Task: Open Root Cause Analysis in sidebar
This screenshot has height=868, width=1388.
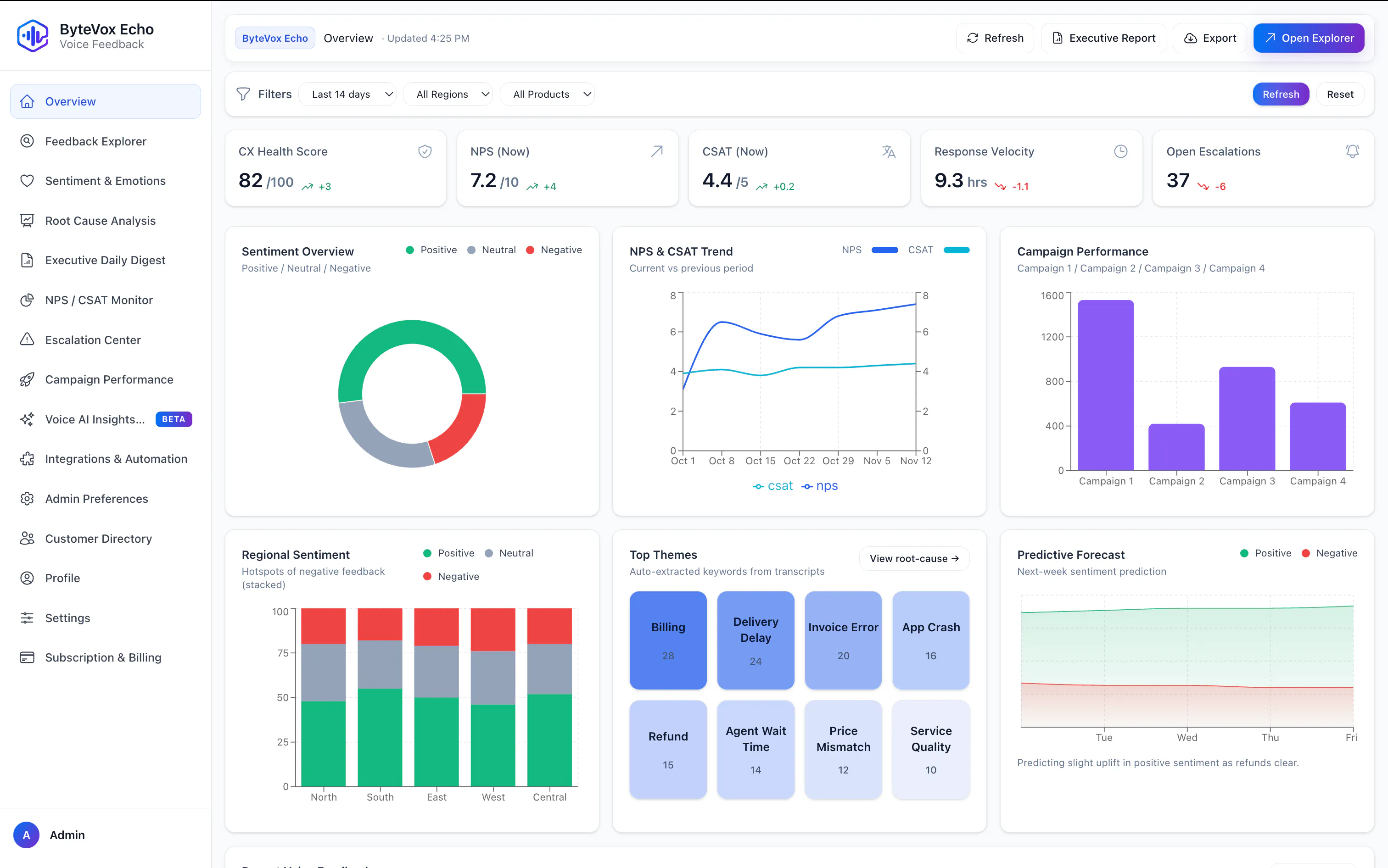Action: pyautogui.click(x=106, y=221)
